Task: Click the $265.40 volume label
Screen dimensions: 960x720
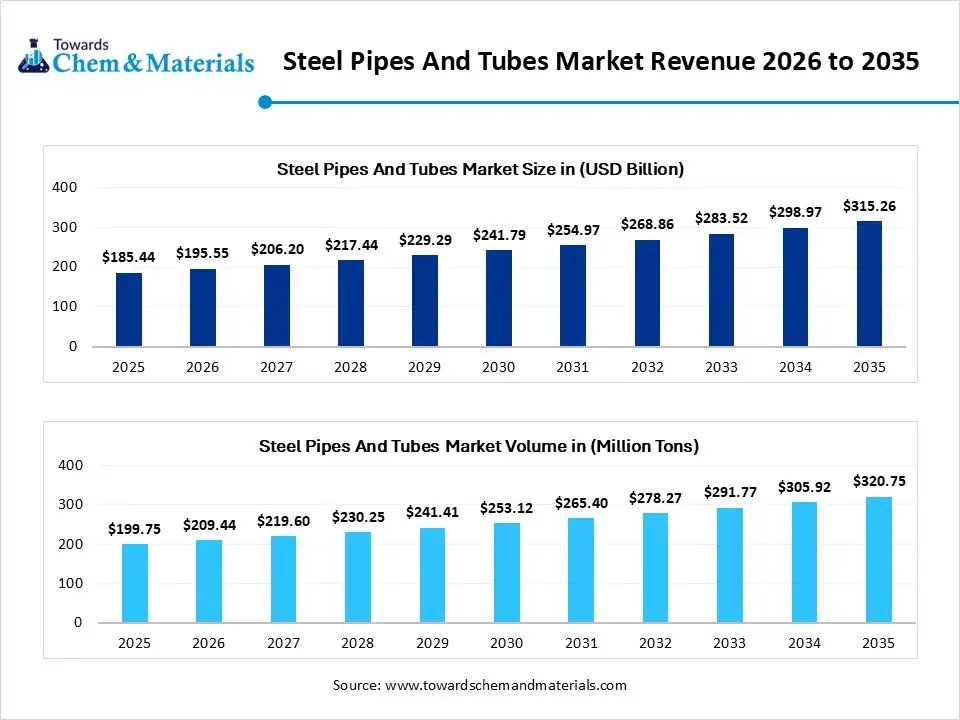Action: click(581, 503)
